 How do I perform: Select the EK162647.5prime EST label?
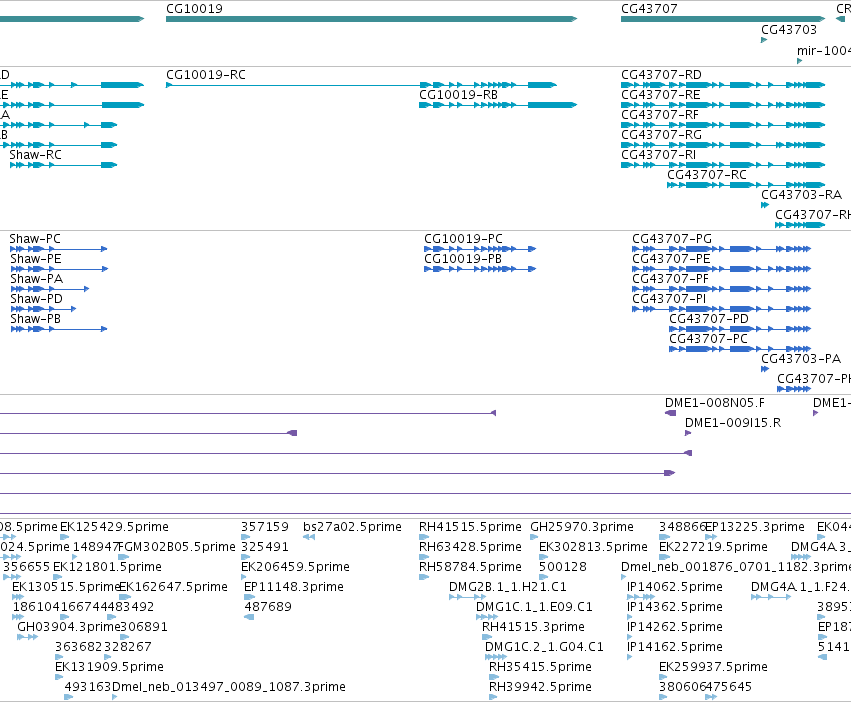[x=173, y=587]
